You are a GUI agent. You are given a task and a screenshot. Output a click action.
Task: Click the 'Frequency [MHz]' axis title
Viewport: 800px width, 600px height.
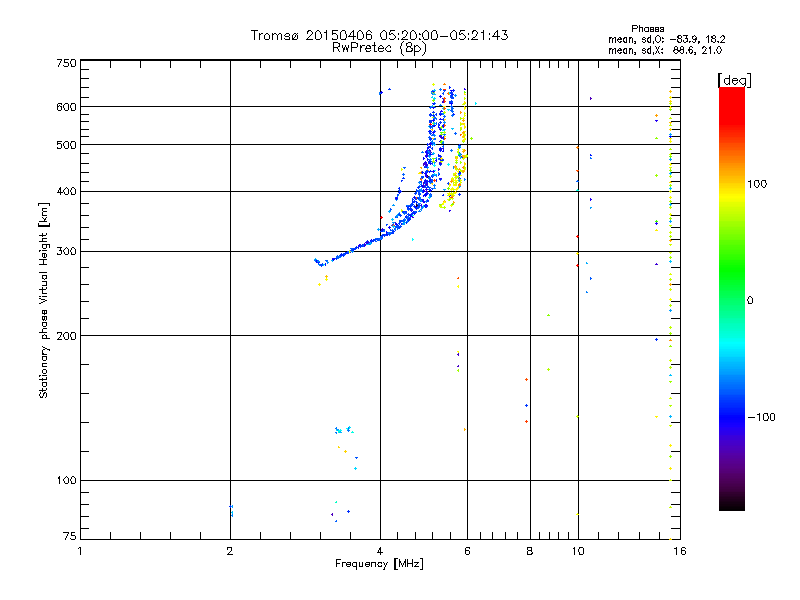coord(379,564)
